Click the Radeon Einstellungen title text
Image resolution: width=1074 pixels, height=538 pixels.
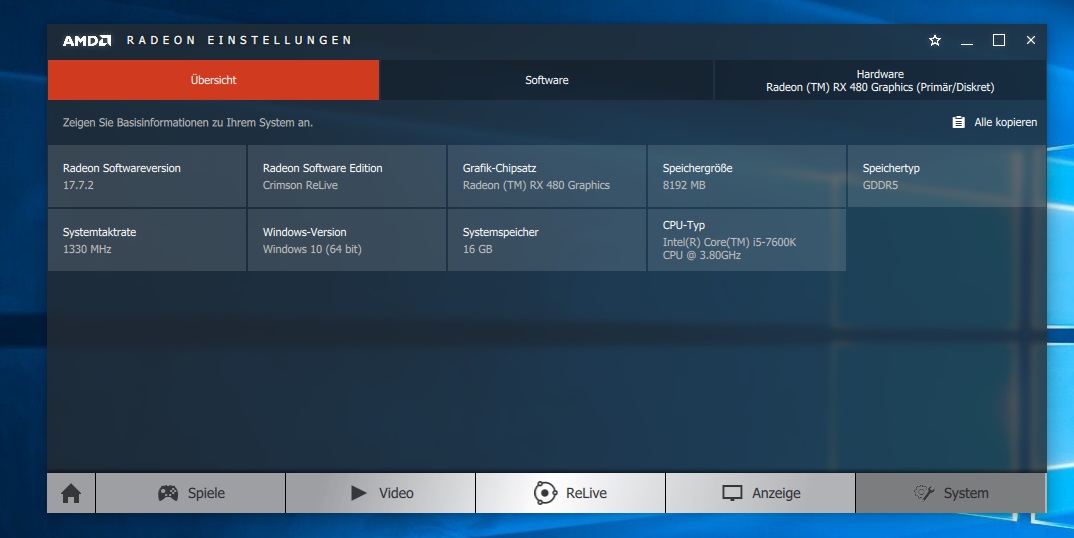tap(239, 40)
